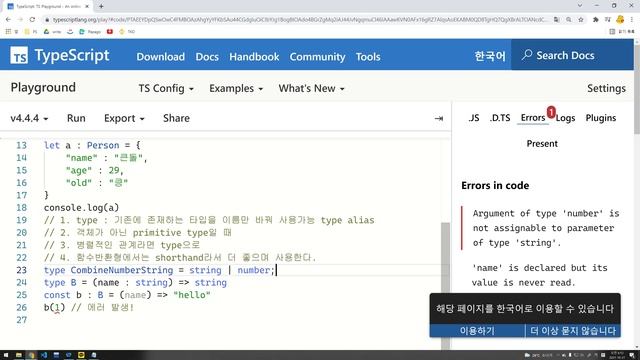Open the Export dropdown menu

pos(124,118)
